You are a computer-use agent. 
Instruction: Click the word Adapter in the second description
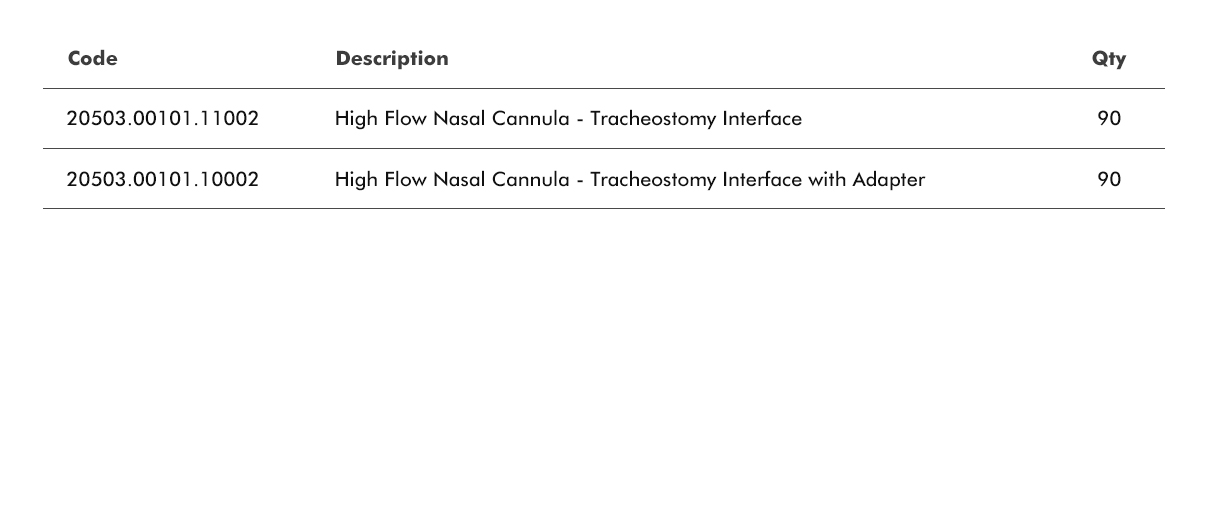pyautogui.click(x=888, y=180)
